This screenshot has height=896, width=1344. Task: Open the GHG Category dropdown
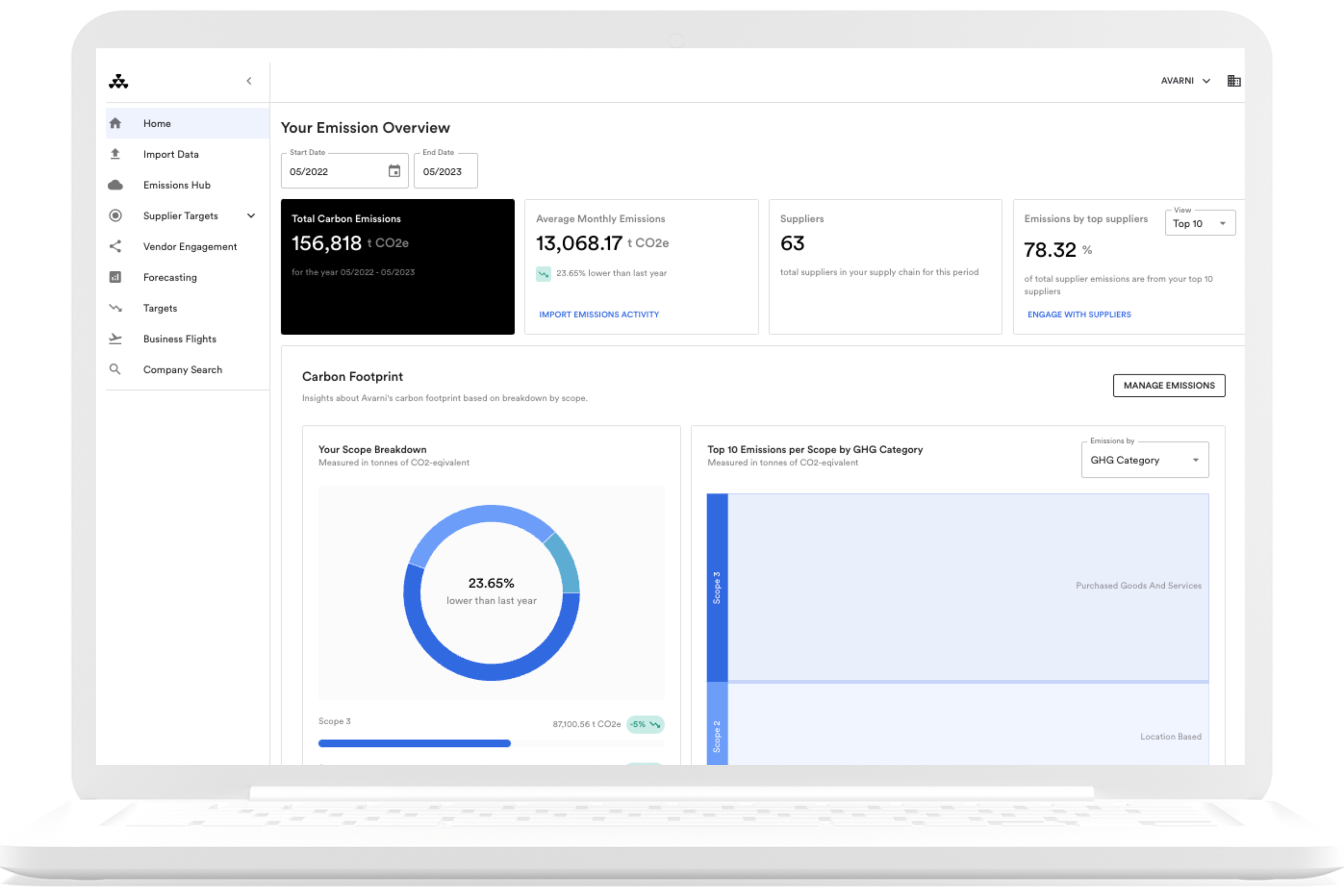point(1145,460)
